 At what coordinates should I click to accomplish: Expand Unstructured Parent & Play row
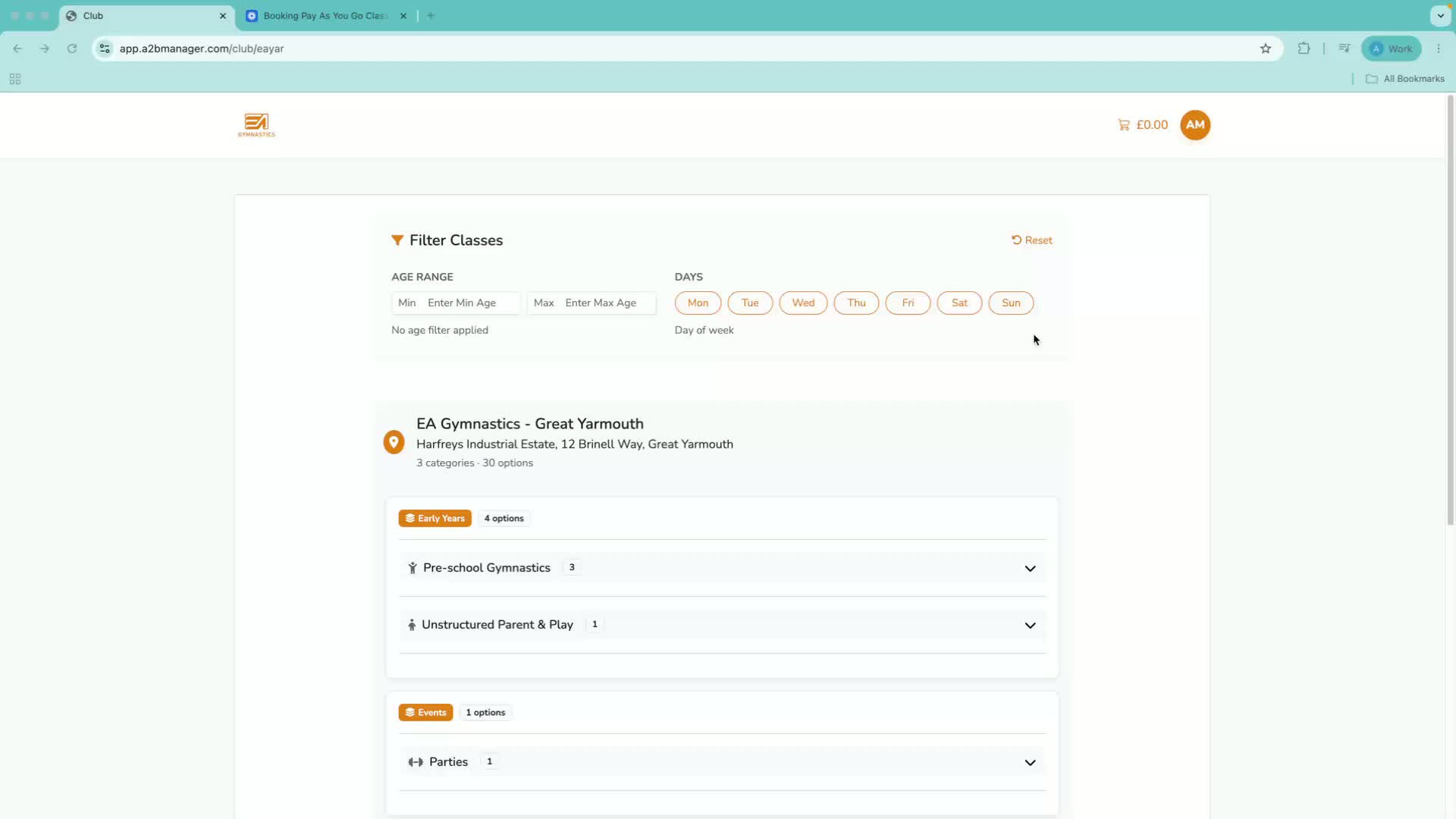pyautogui.click(x=723, y=625)
